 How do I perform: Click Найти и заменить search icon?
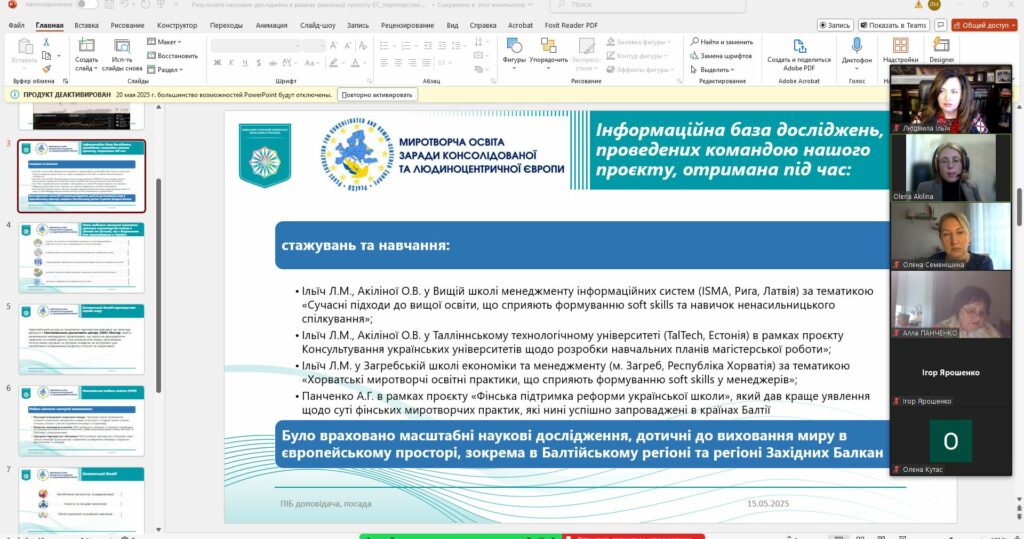[694, 41]
